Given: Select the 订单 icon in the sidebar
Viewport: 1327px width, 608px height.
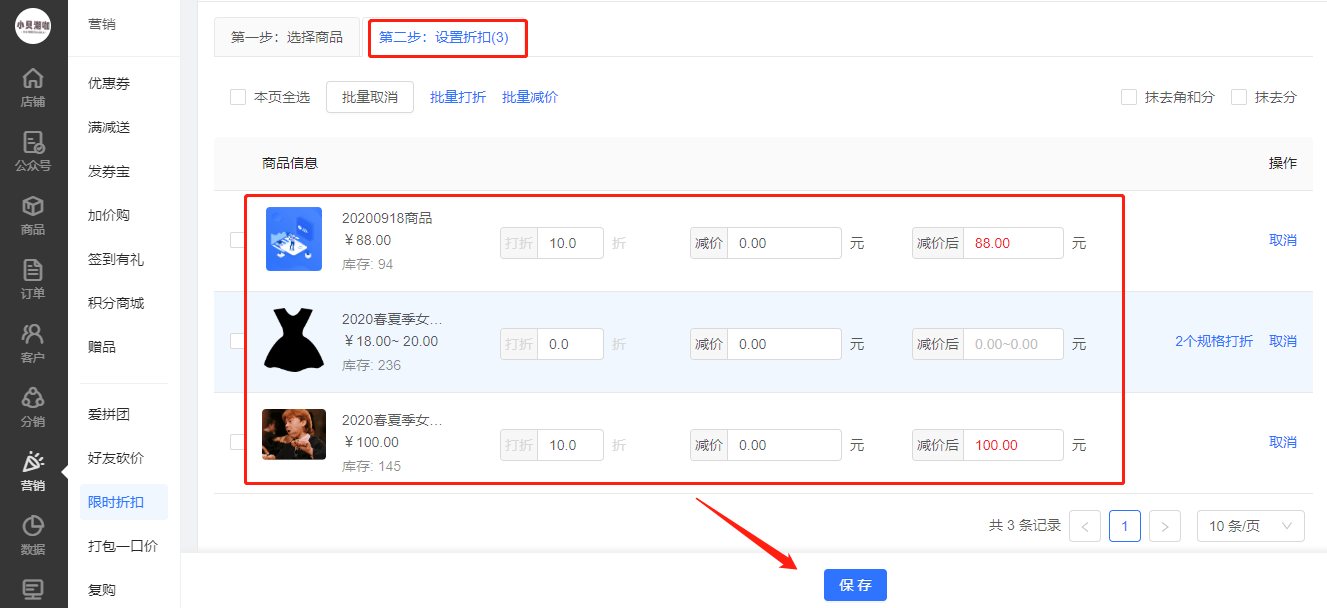Looking at the screenshot, I should [x=33, y=278].
